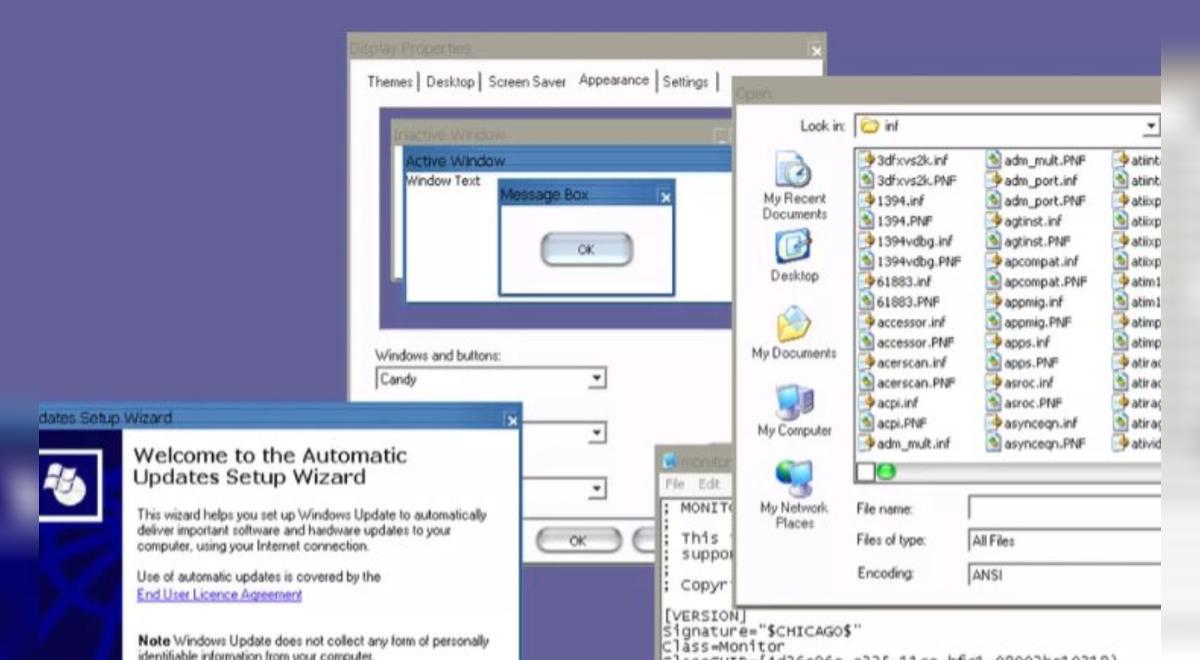Open accessor.inf from the inf folder
1200x660 pixels.
910,321
